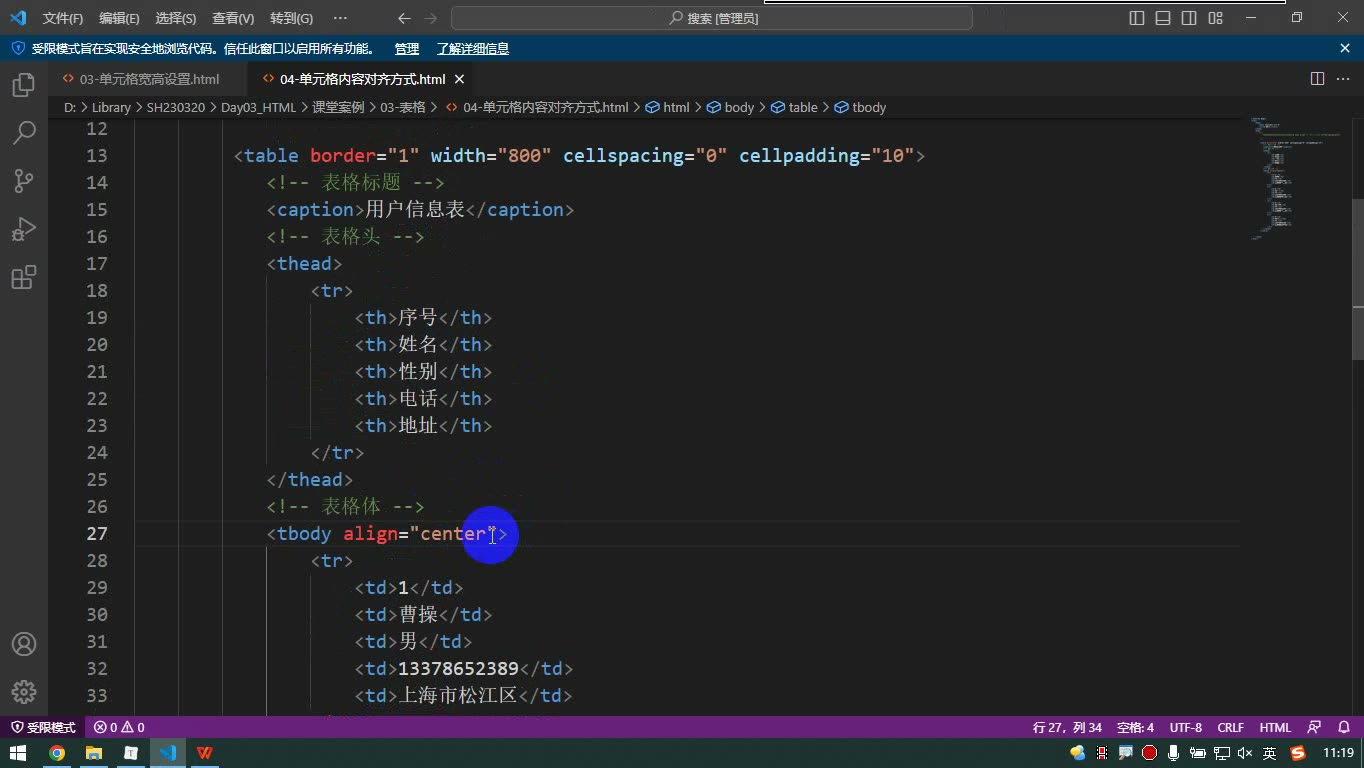This screenshot has width=1364, height=768.
Task: Open the 查看(V) menu
Action: pyautogui.click(x=233, y=18)
